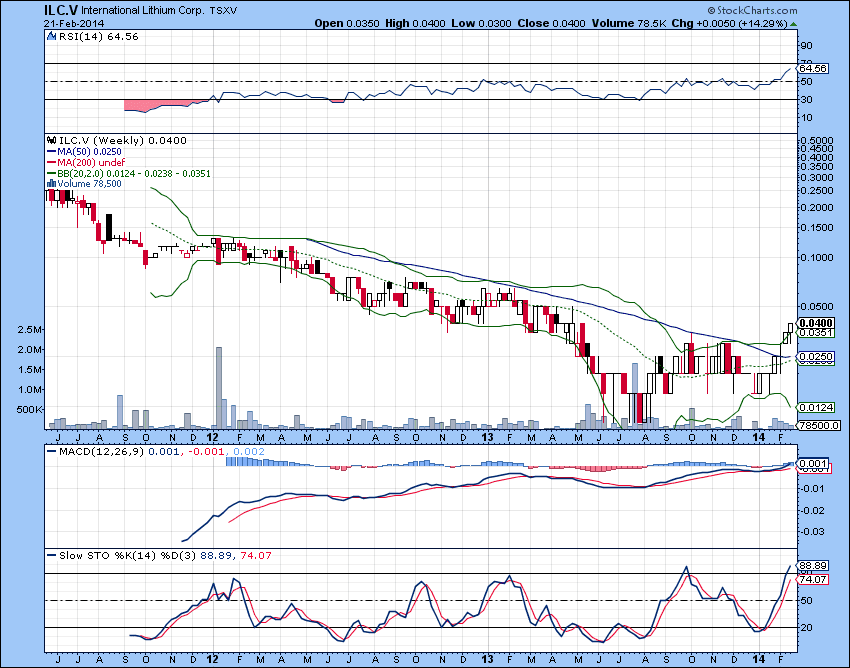Viewport: 850px width, 668px height.
Task: Click the 0.5000 price axis label
Action: (x=817, y=140)
